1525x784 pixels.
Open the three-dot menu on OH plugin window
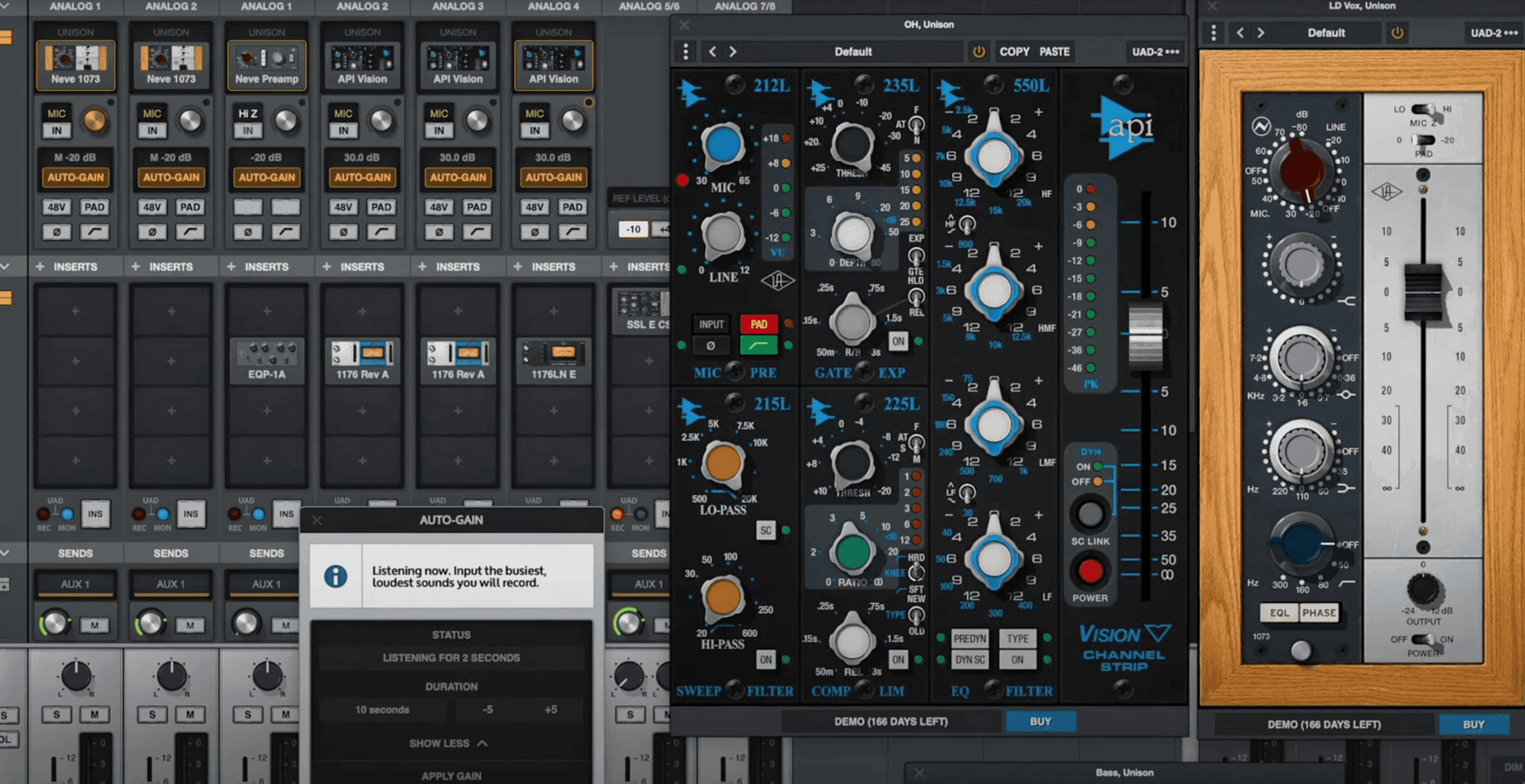(685, 51)
